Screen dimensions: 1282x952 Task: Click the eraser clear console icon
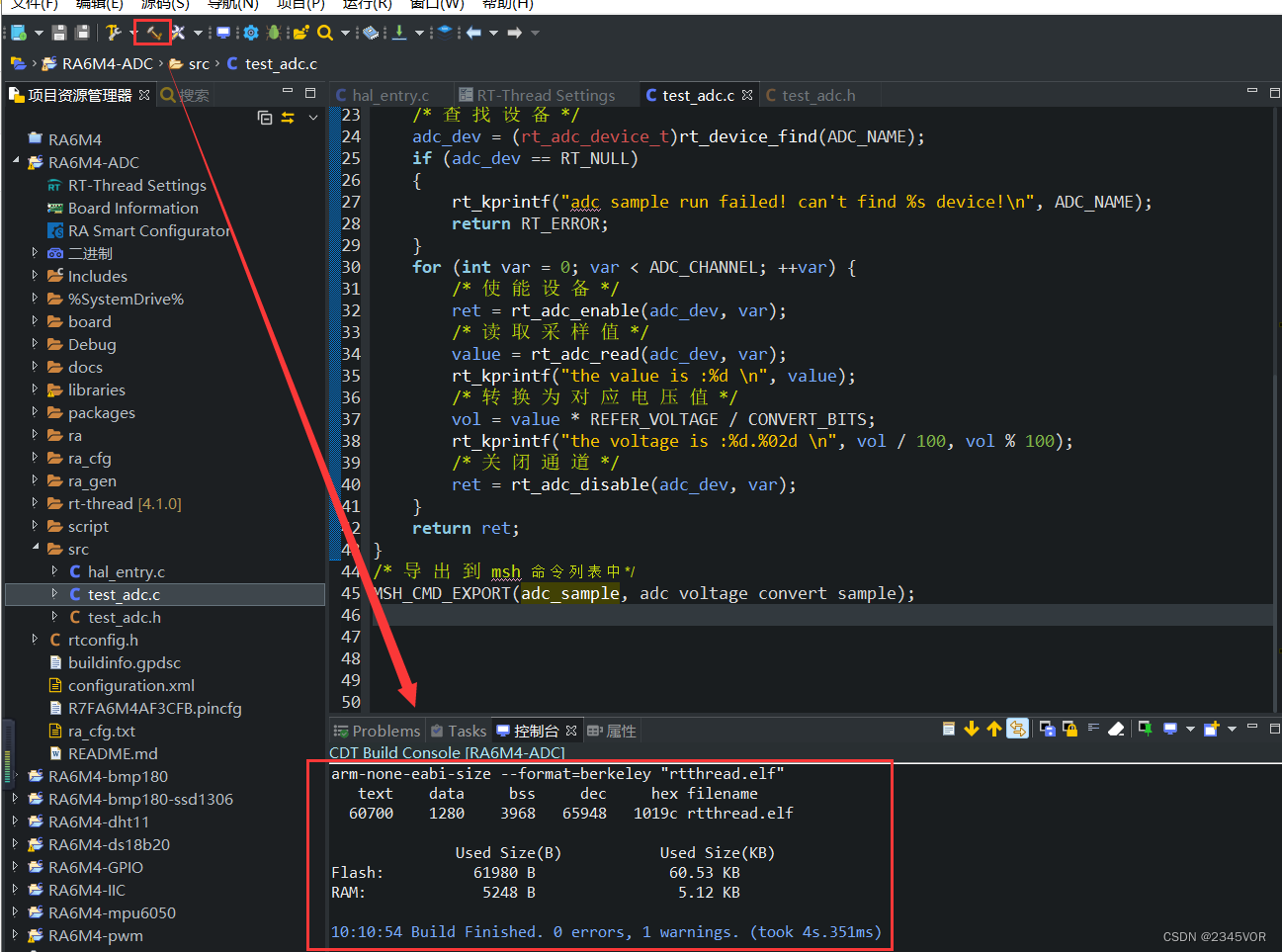[1116, 730]
